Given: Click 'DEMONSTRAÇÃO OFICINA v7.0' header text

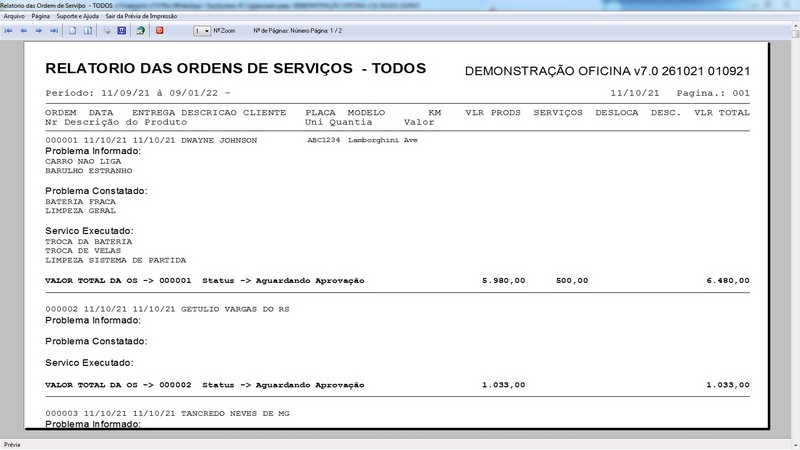Looking at the screenshot, I should [562, 71].
